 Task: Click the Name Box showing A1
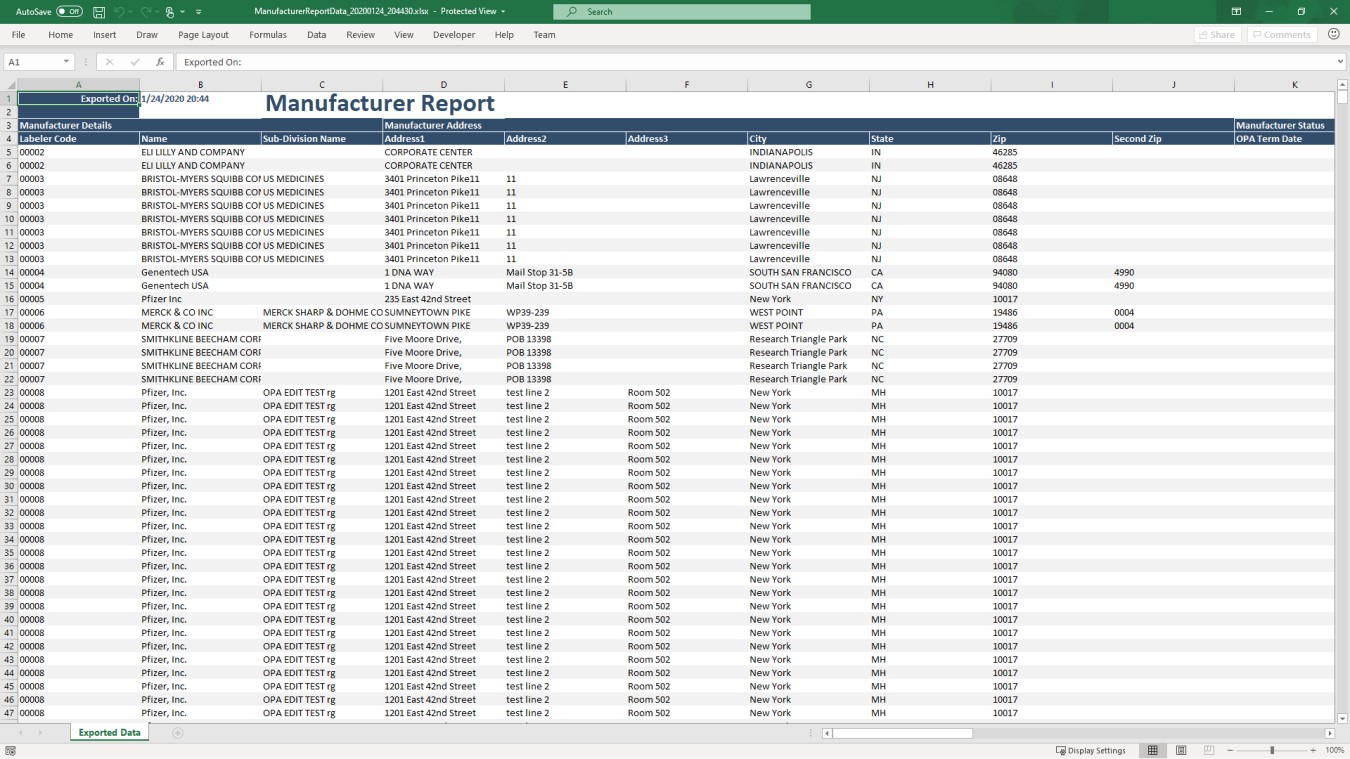32,62
